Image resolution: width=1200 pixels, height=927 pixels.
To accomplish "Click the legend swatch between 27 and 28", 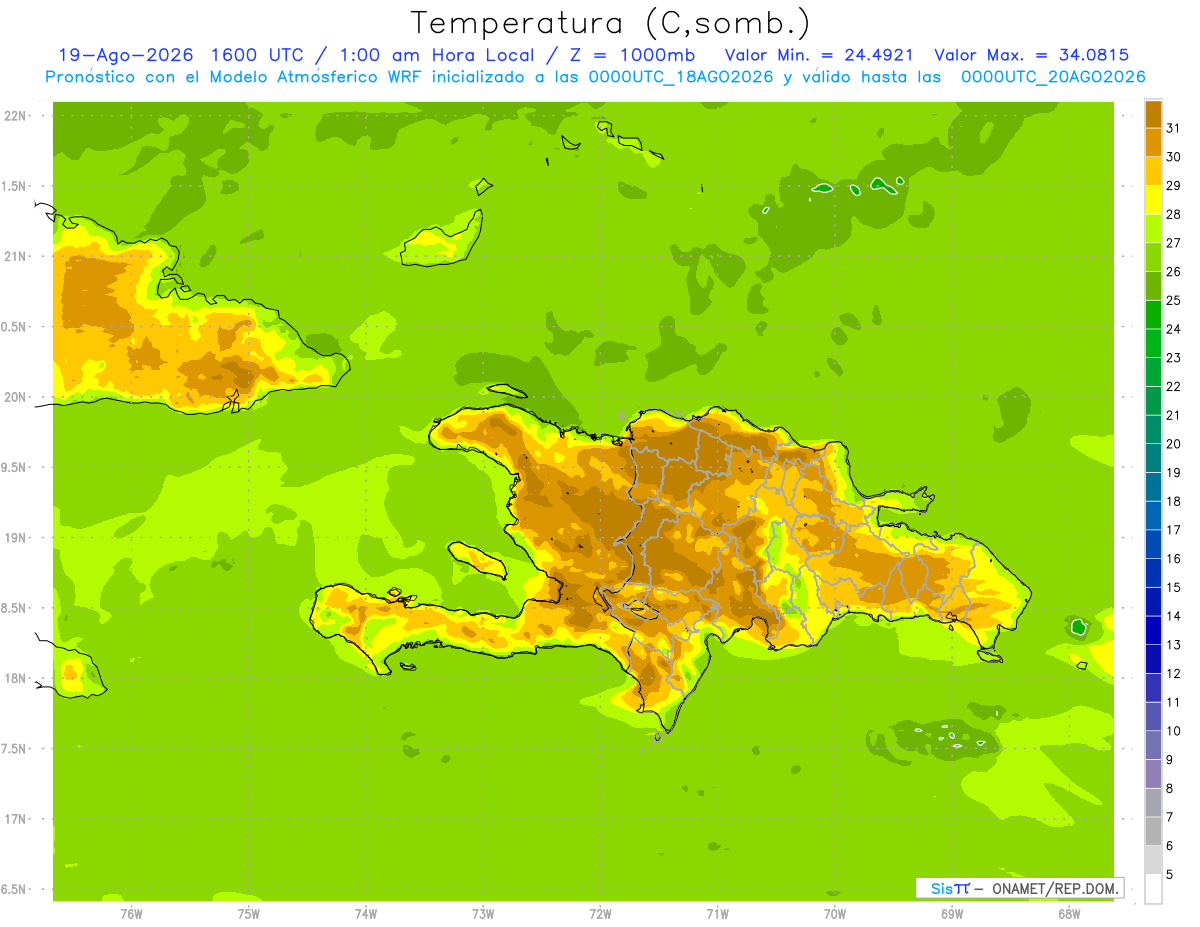I will point(1153,229).
